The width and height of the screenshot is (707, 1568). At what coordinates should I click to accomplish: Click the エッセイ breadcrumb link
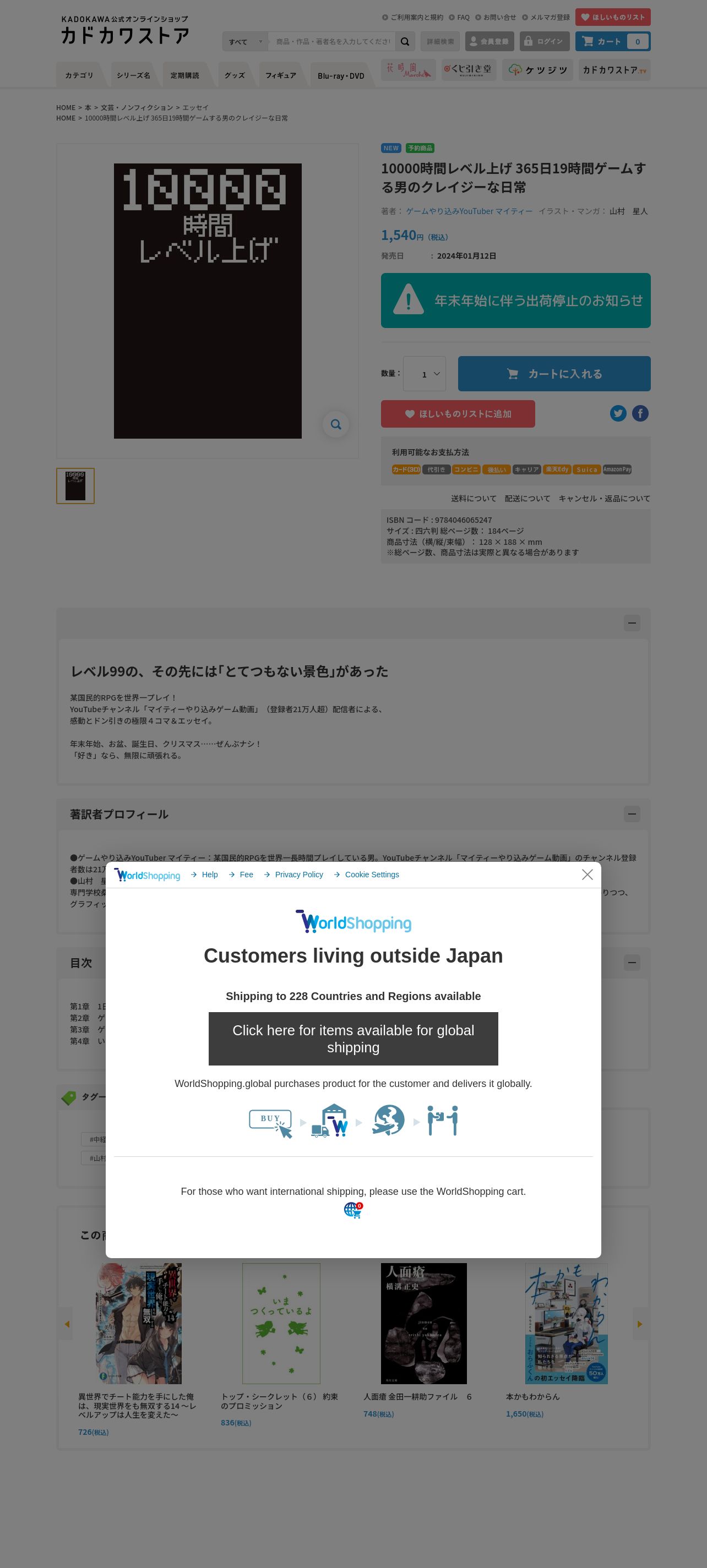click(195, 108)
